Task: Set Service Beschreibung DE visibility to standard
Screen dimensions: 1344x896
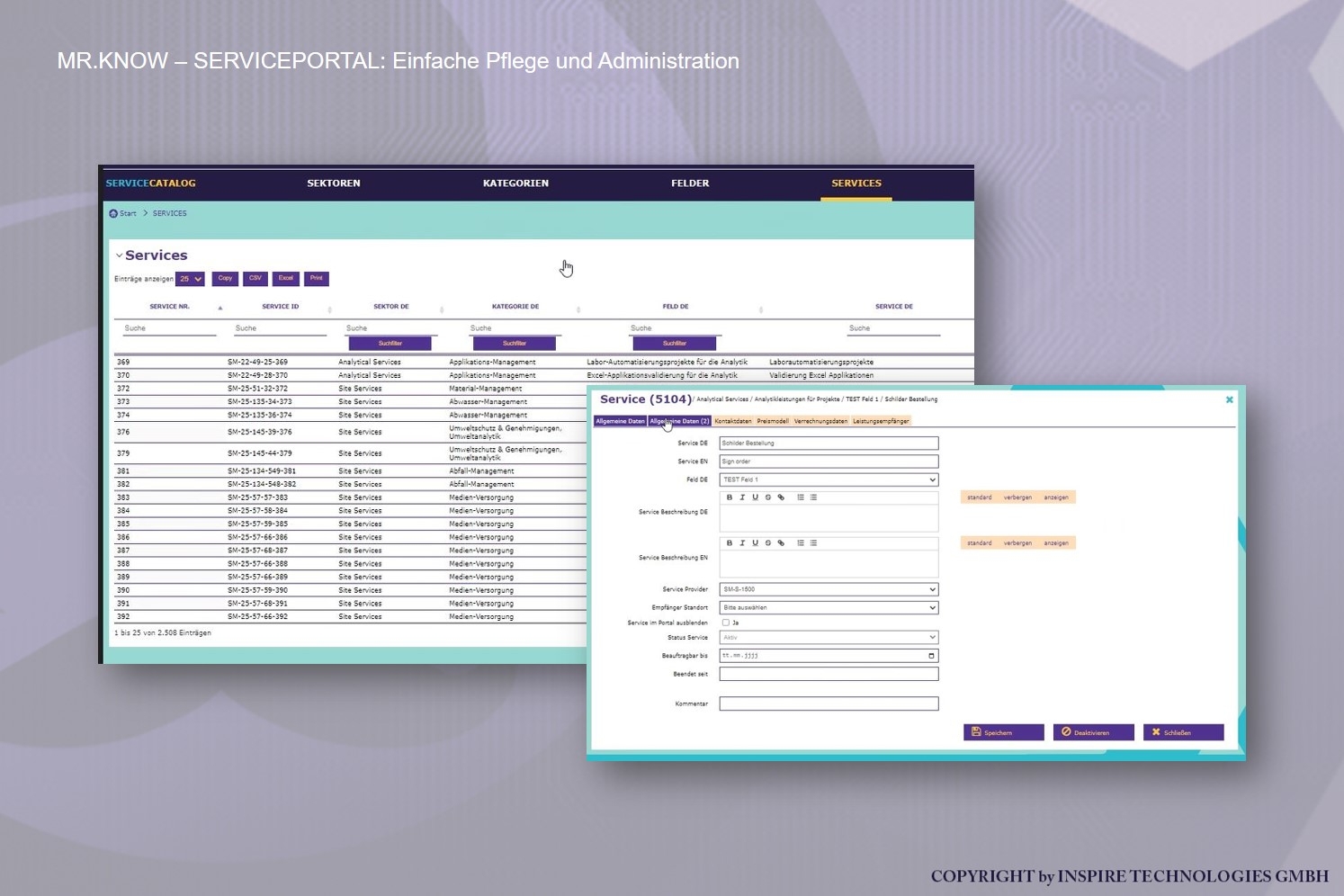Action: [980, 497]
